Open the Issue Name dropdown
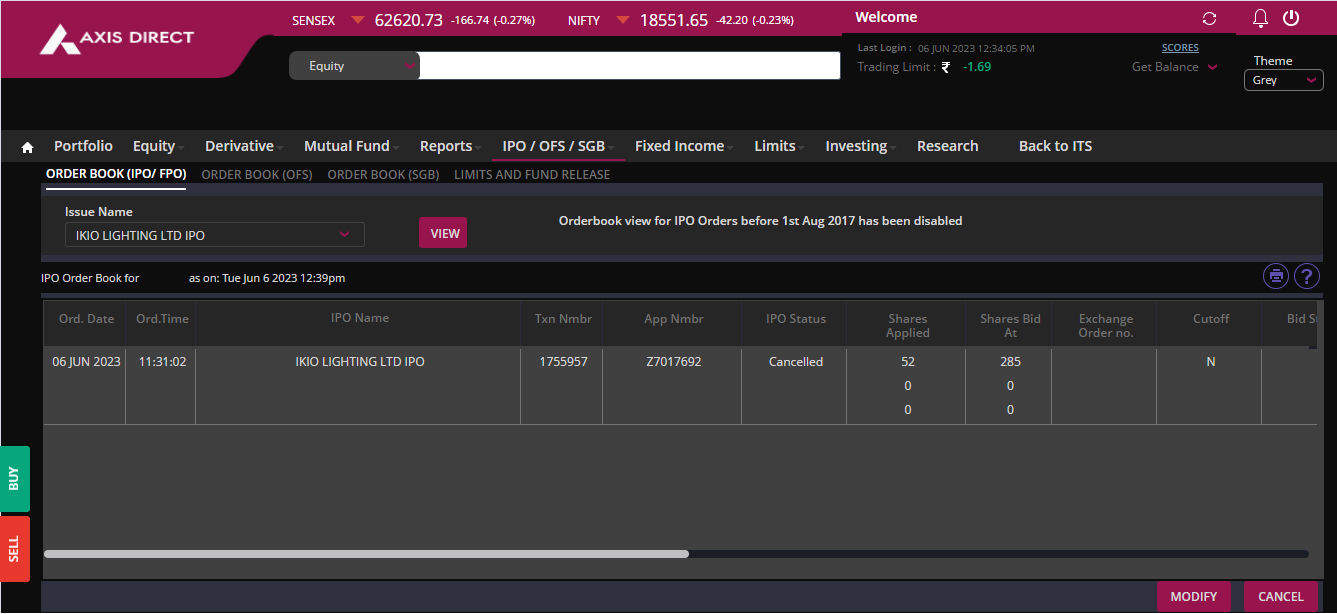Screen dimensions: 1337x614 pos(215,235)
